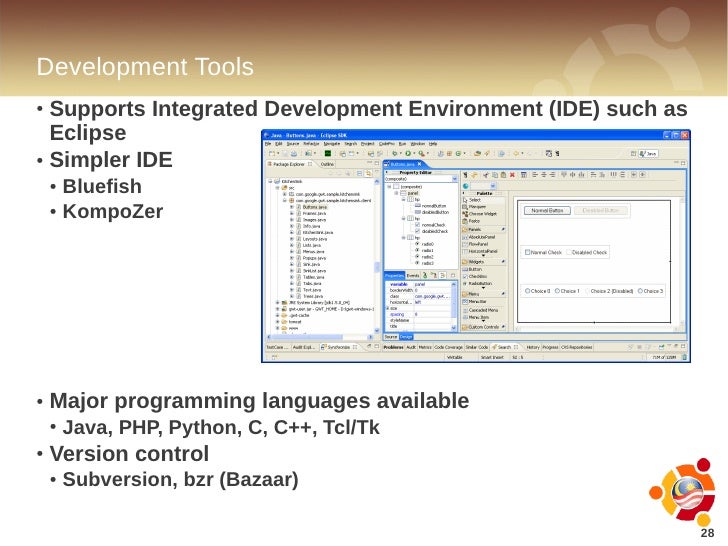Click the Paste clipboard icon in designer toolbar

[x=503, y=175]
